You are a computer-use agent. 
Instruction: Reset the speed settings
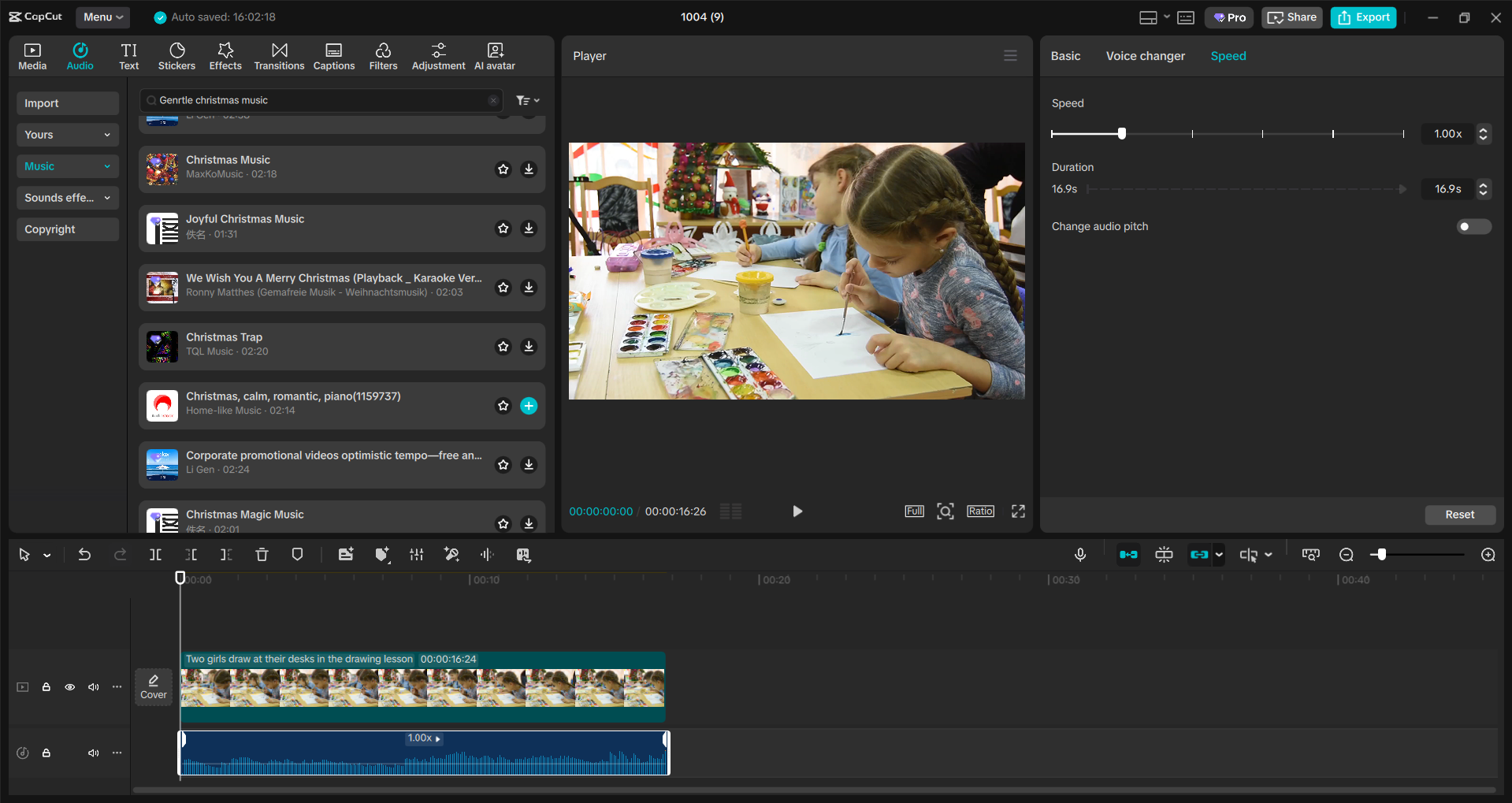click(1459, 514)
